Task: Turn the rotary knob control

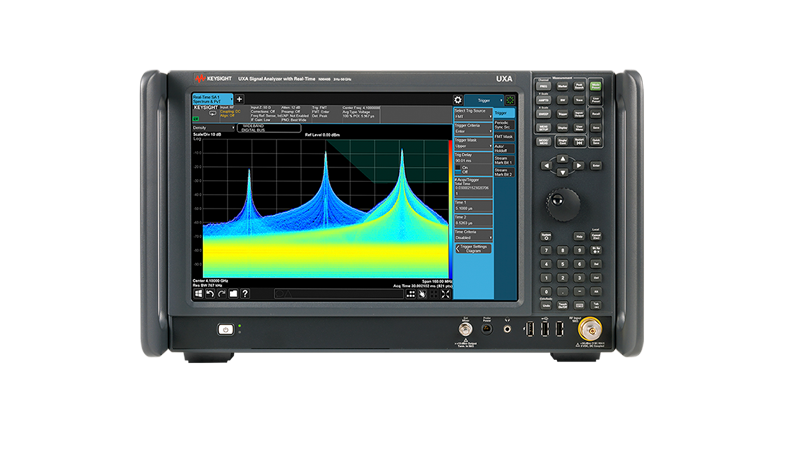Action: coord(563,204)
